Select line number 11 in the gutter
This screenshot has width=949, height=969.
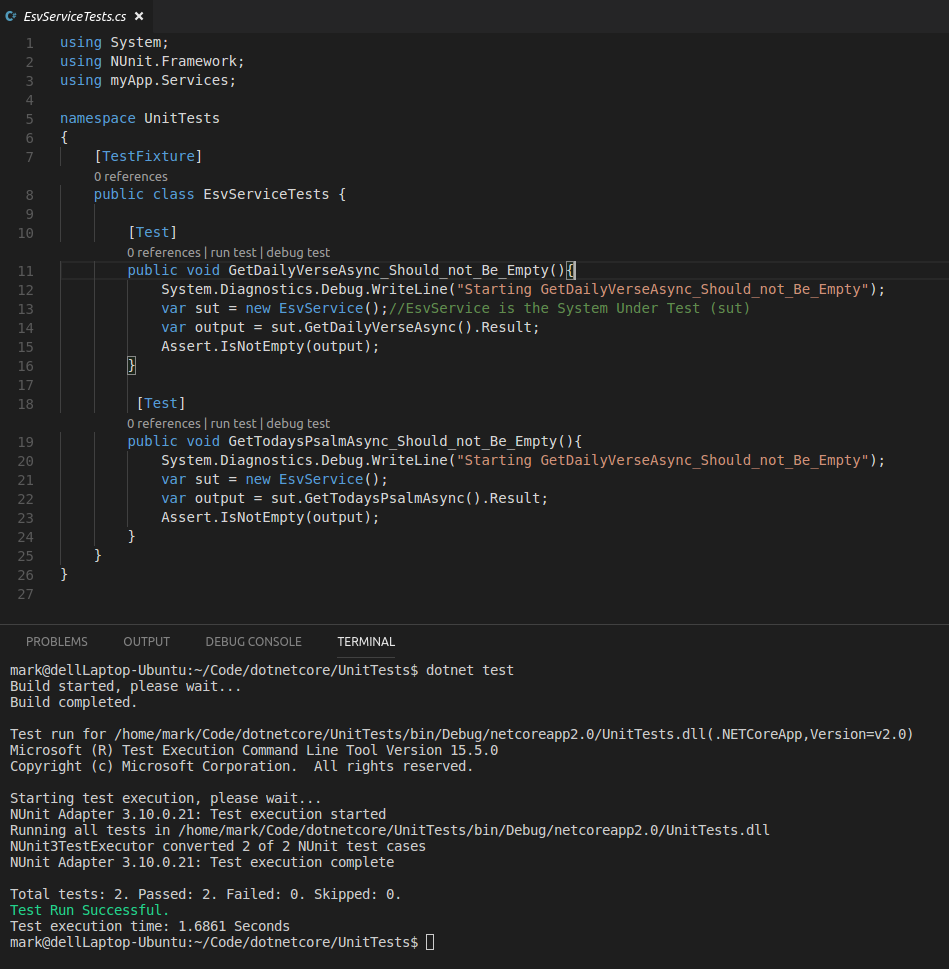pyautogui.click(x=26, y=270)
